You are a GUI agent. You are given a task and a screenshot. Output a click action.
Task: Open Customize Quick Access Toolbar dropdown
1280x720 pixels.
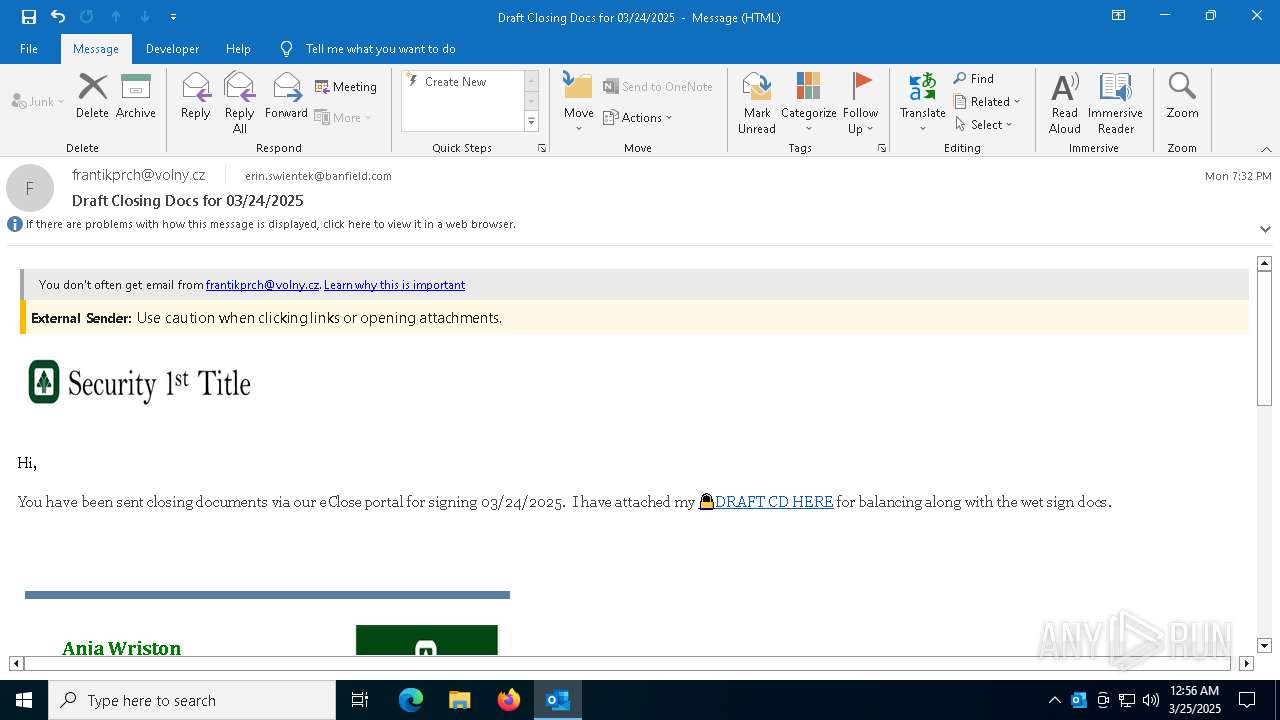coord(174,17)
